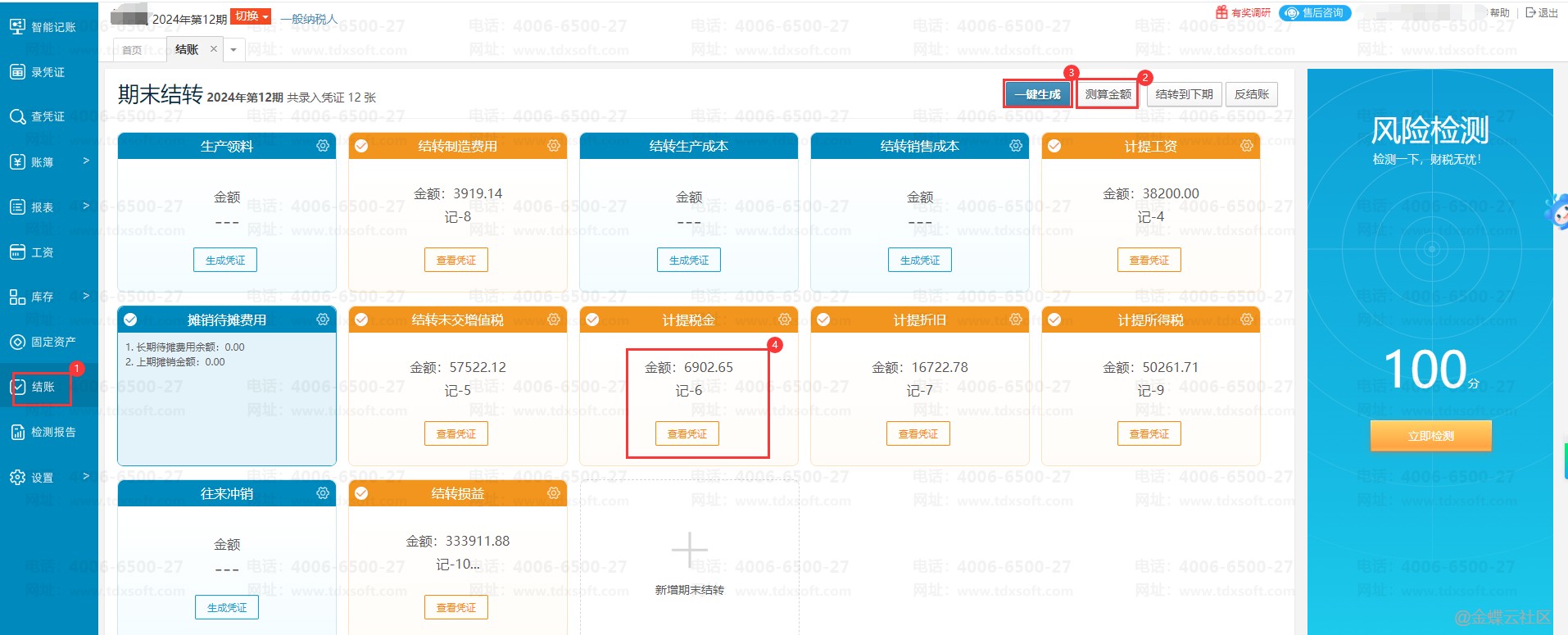Click 查看凭证 on 计提税金 card
1568x635 pixels.
click(687, 433)
